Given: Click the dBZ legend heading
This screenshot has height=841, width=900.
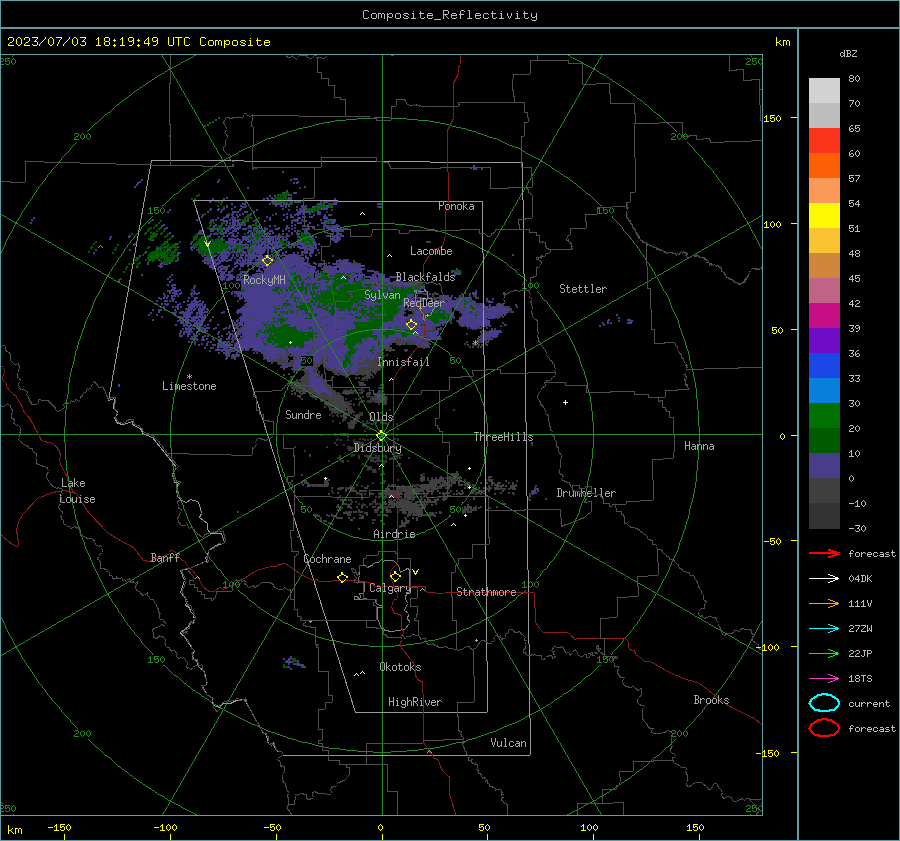Looking at the screenshot, I should pyautogui.click(x=848, y=53).
